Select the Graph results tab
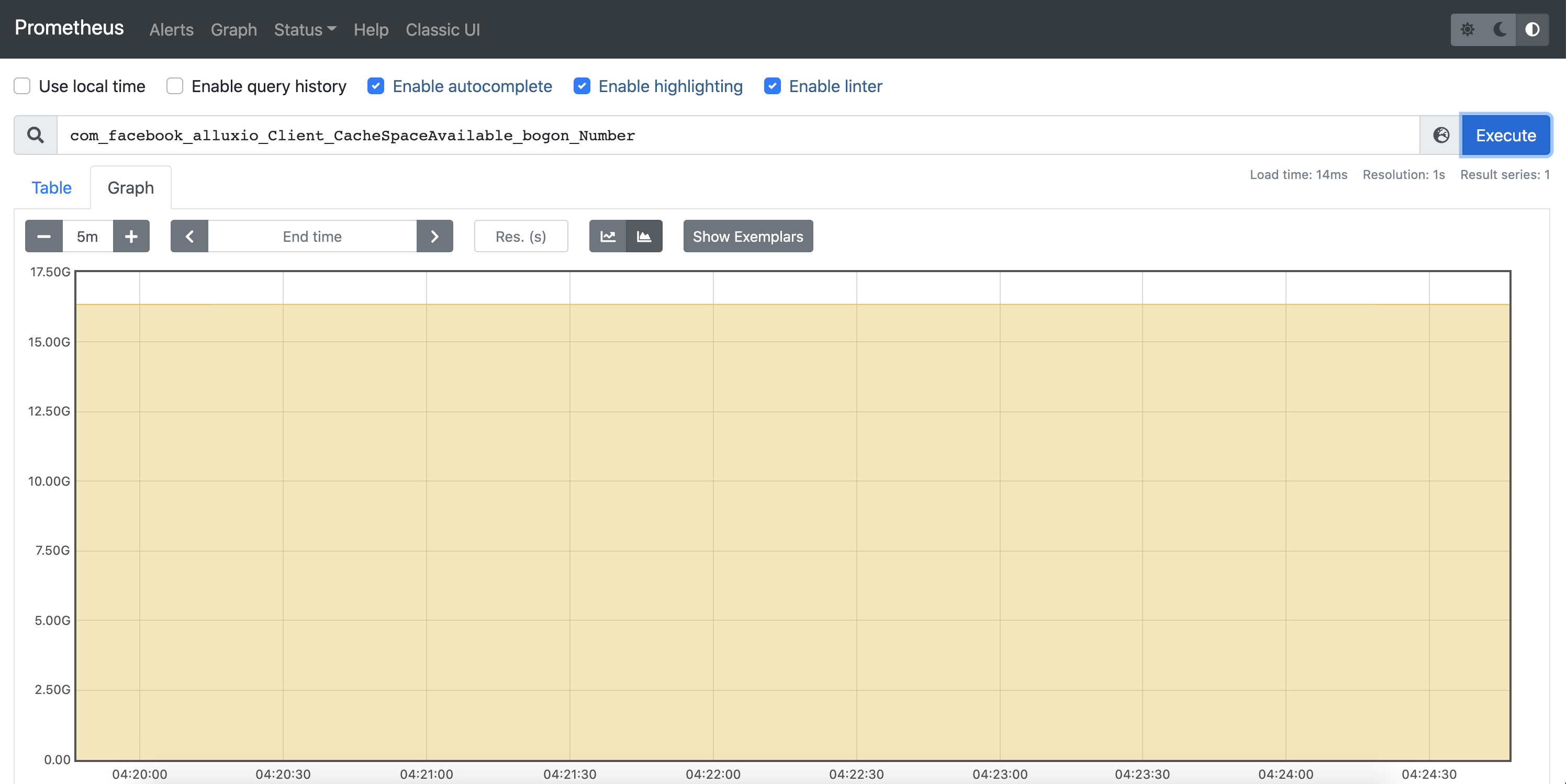 (x=131, y=188)
